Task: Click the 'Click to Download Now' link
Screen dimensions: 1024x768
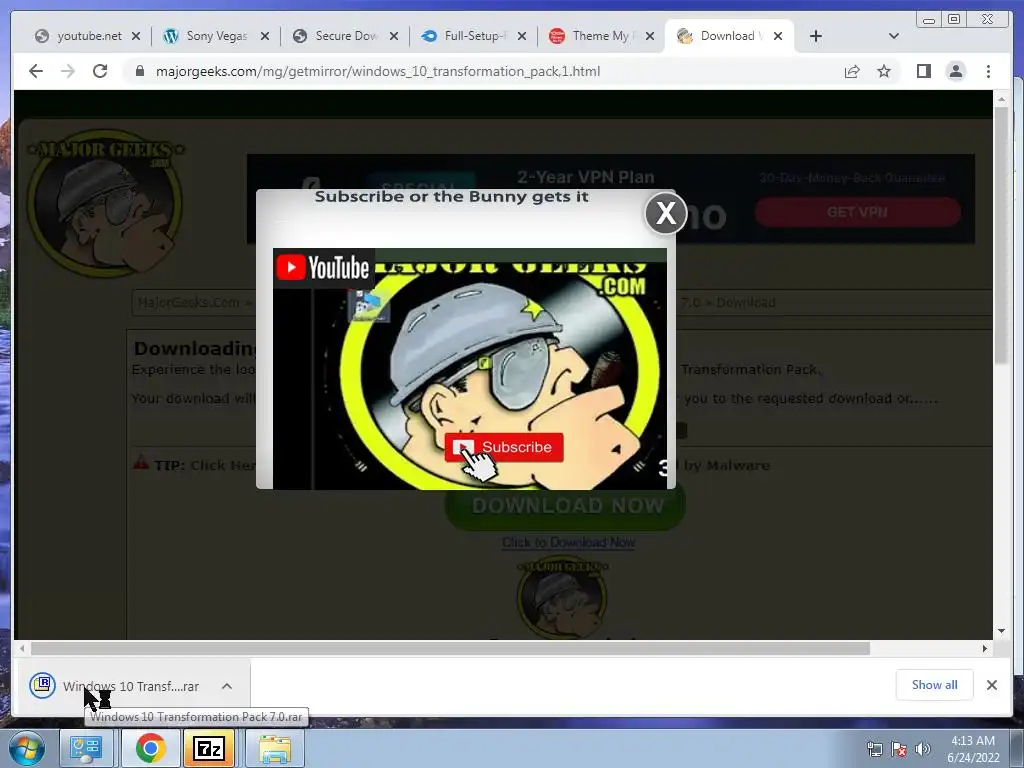Action: pos(568,542)
